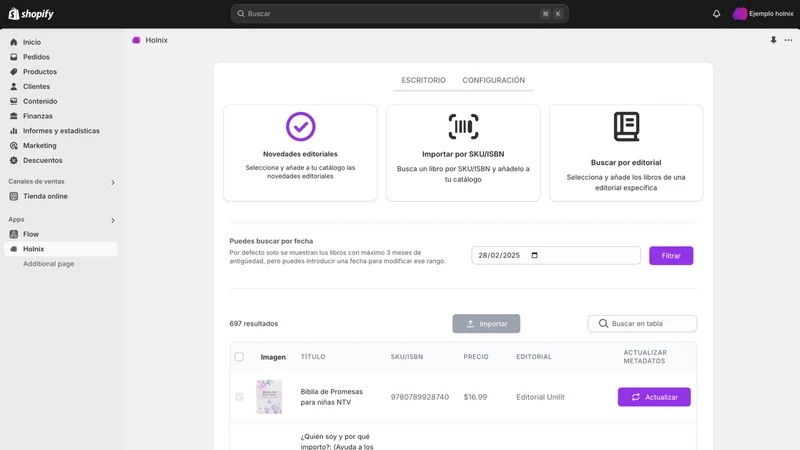Image resolution: width=800 pixels, height=450 pixels.
Task: Click the Finanzas bank icon
Action: pos(14,116)
